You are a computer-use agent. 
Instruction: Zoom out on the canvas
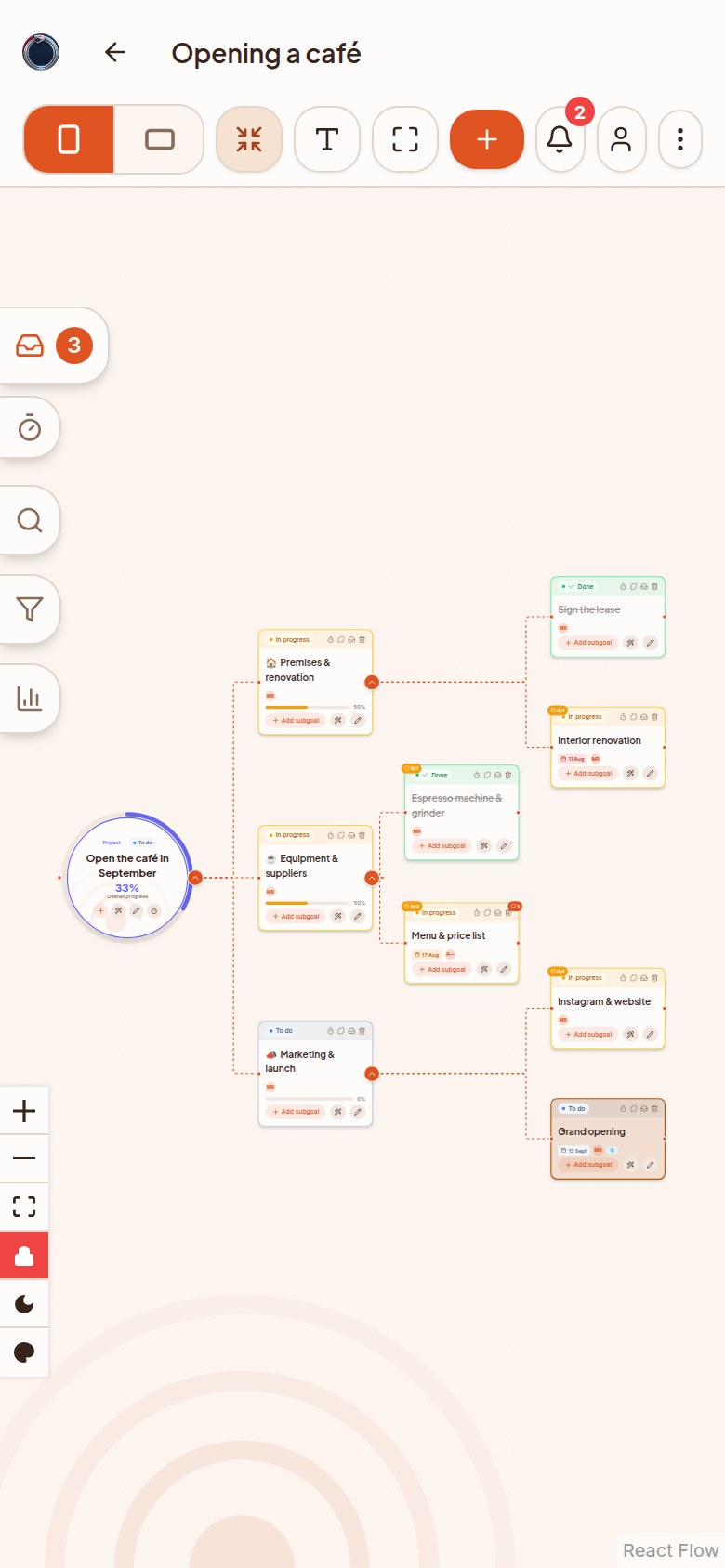[24, 1158]
